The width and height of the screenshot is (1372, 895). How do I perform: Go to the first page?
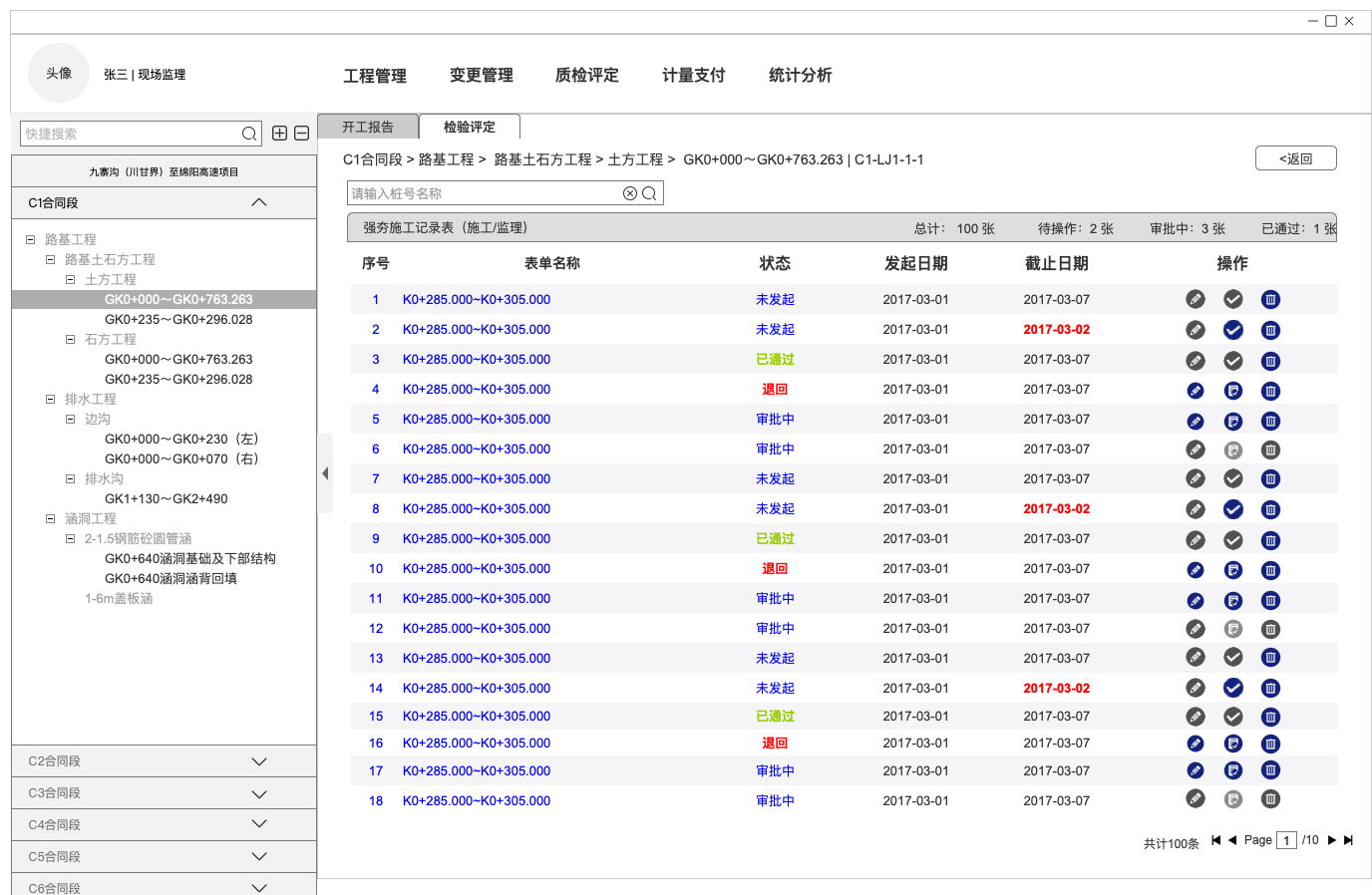click(x=1216, y=840)
